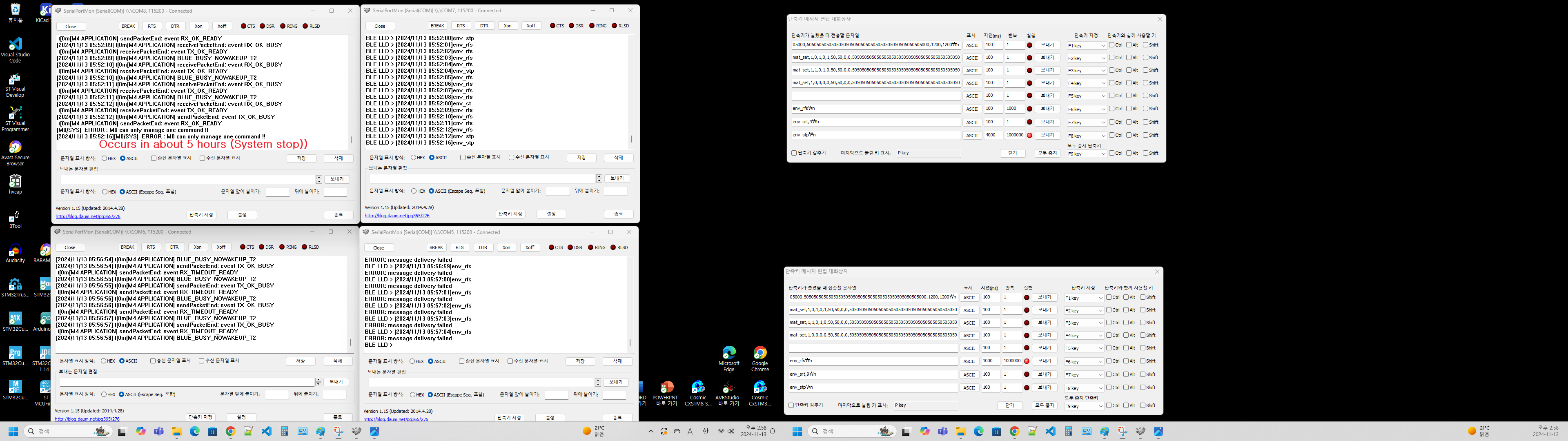Viewport: 1568px width, 441px height.
Task: Toggle DTR in the COM5 window
Action: click(x=484, y=247)
